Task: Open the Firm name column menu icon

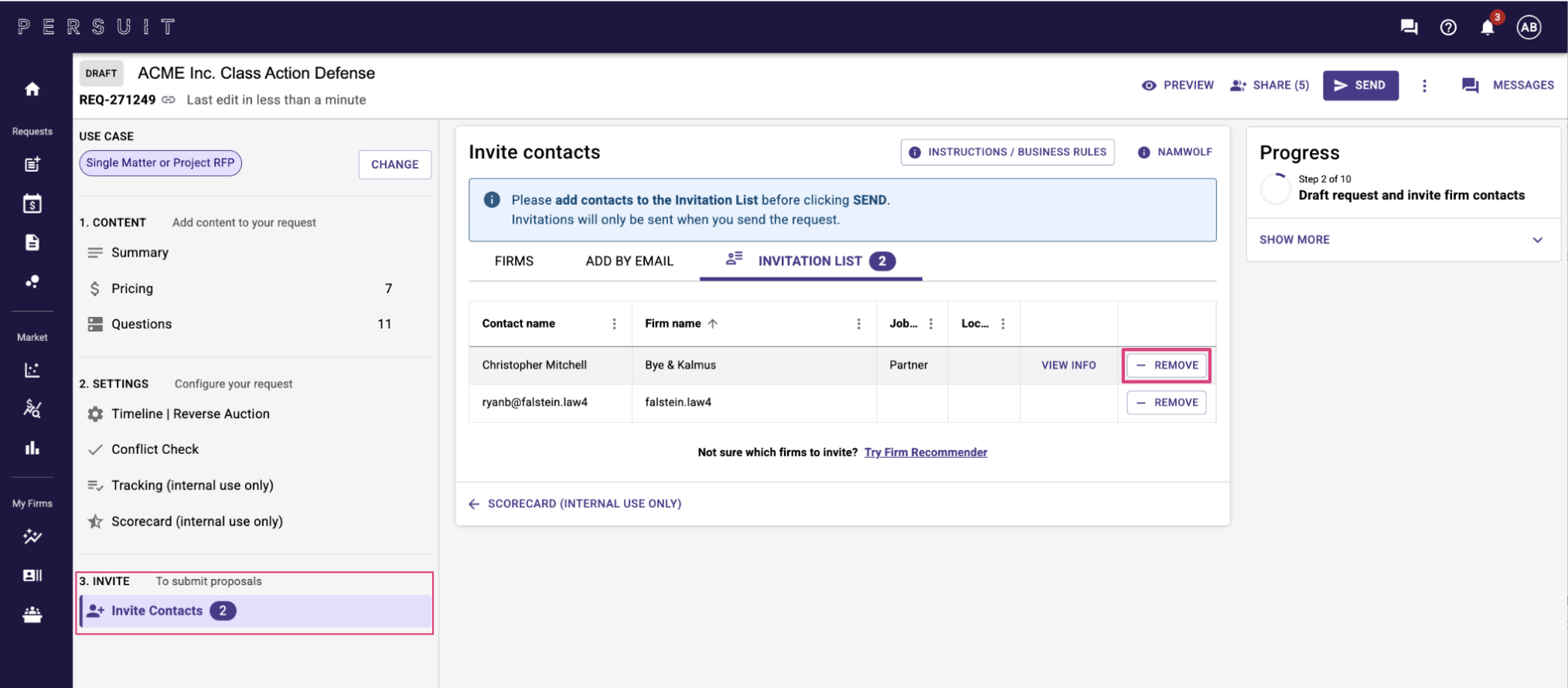Action: point(858,324)
